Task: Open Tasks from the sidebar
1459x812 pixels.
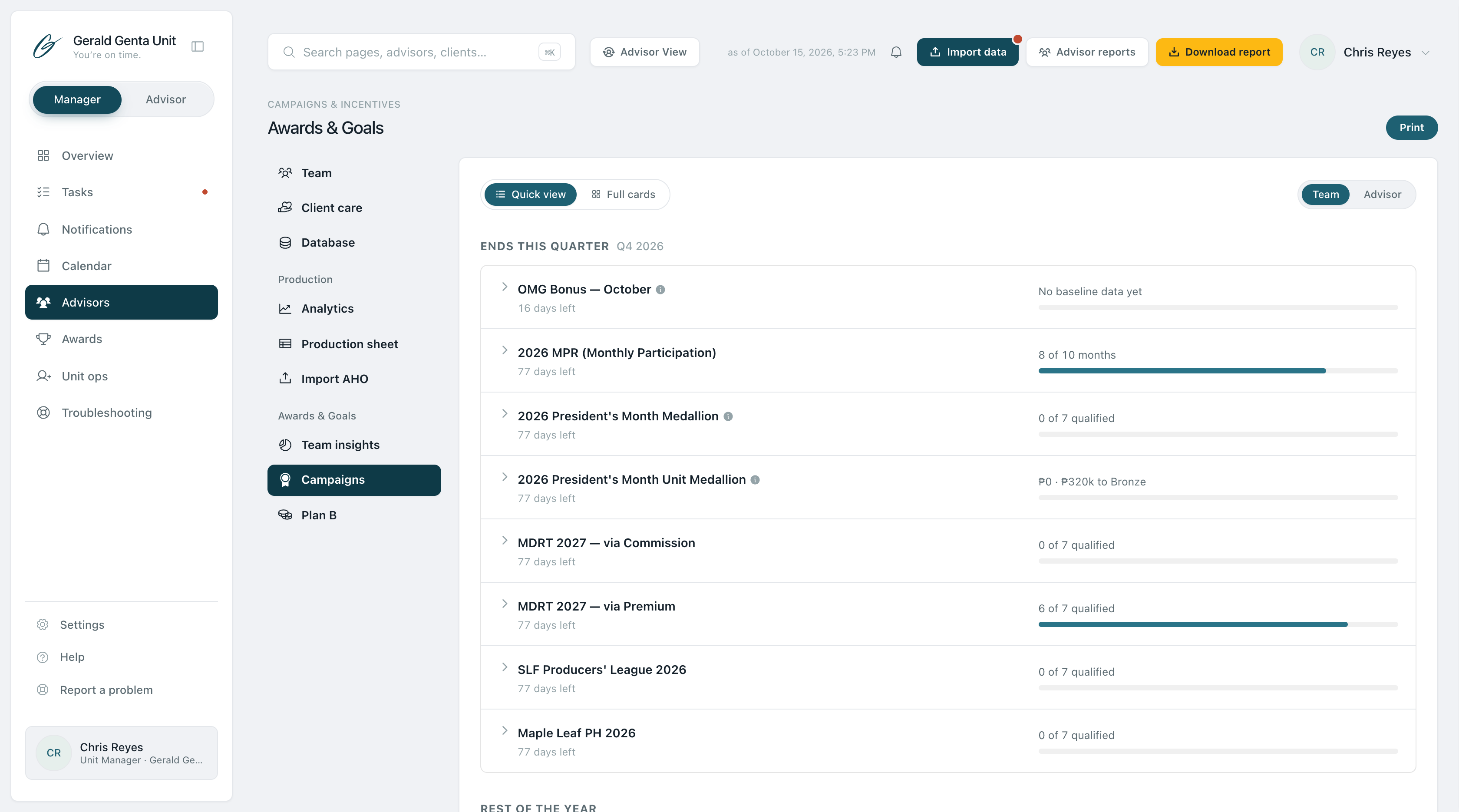Action: [x=121, y=192]
